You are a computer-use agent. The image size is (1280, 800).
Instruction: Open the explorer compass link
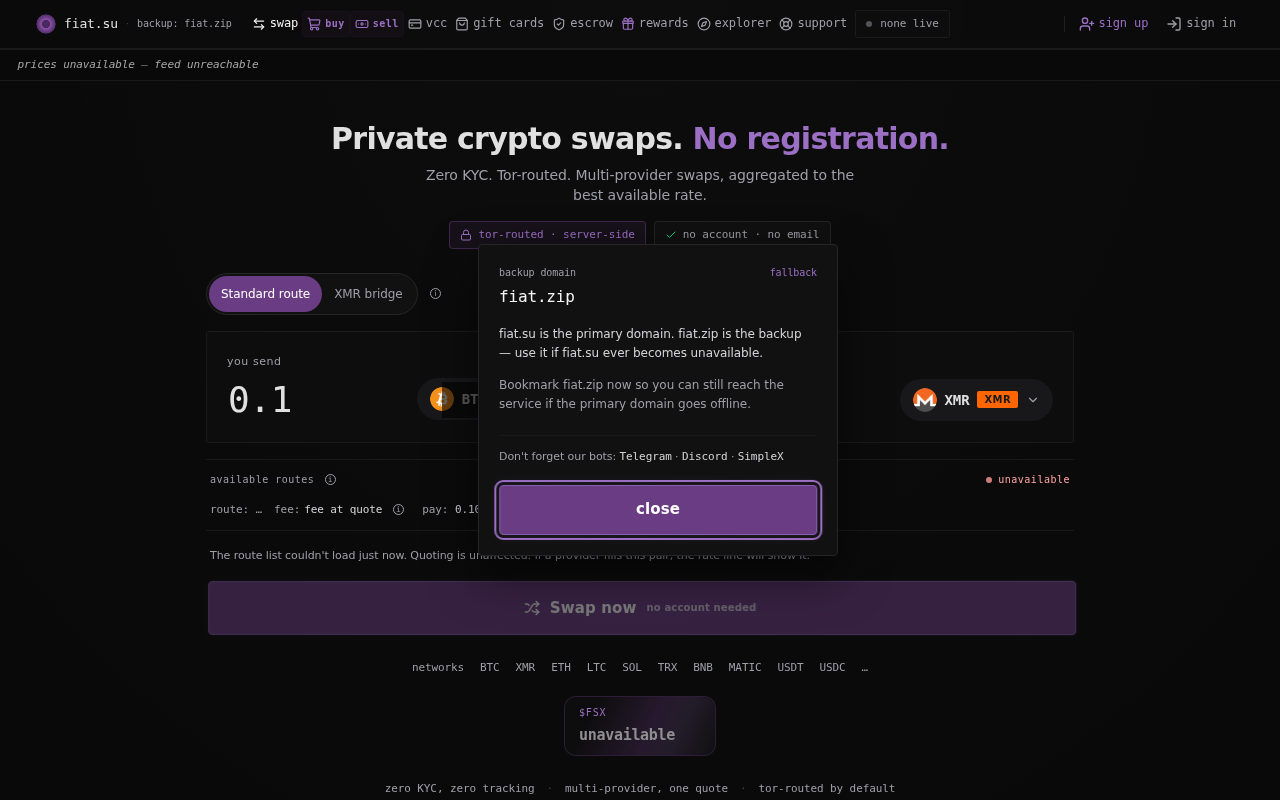[x=735, y=24]
